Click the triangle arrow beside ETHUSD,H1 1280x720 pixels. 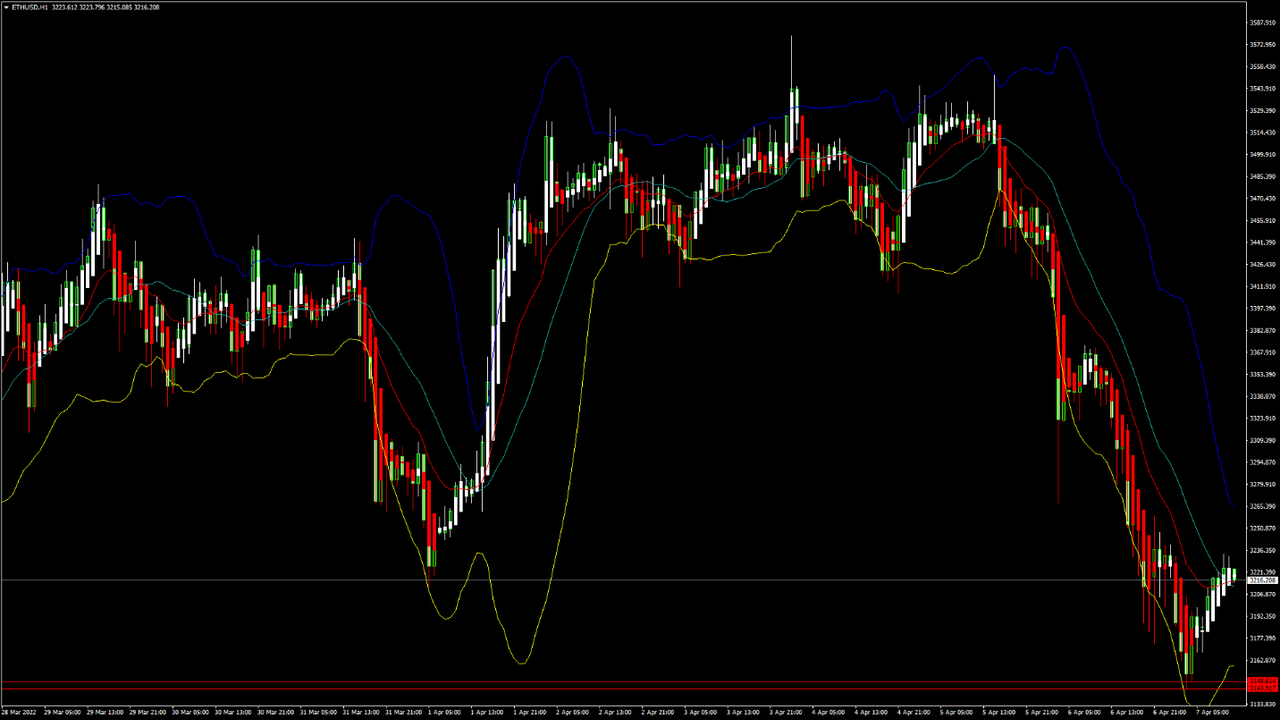click(6, 6)
